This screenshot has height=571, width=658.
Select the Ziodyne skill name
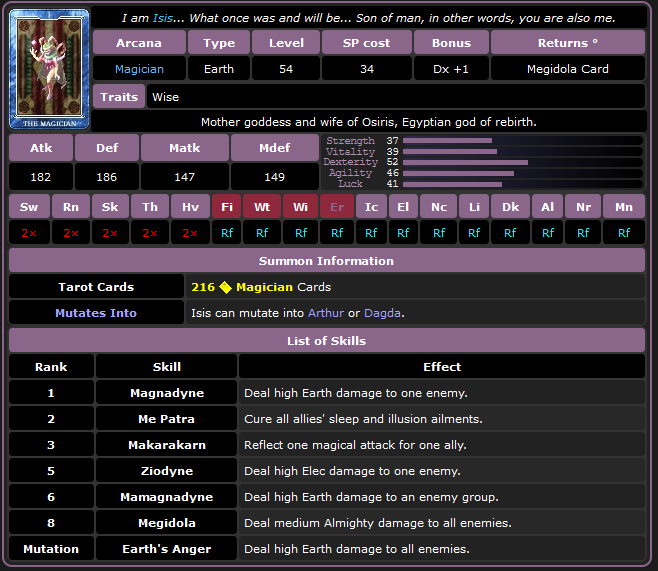[x=167, y=471]
